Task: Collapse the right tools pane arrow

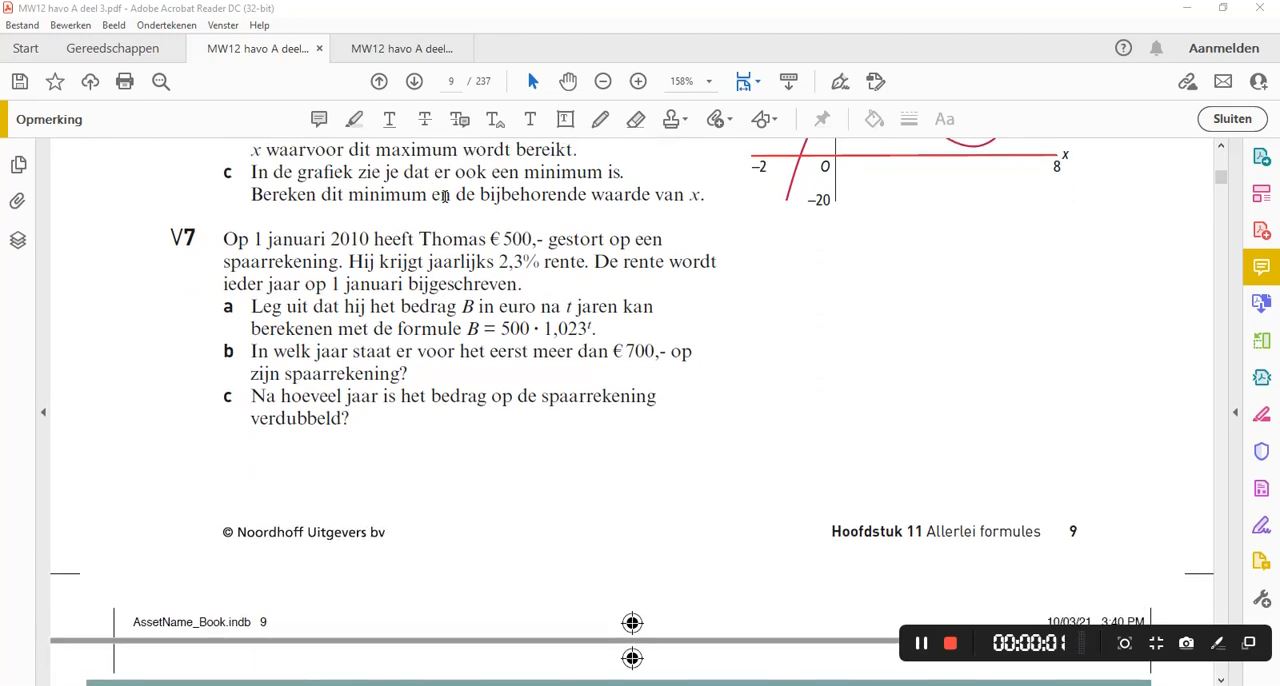Action: click(1235, 412)
